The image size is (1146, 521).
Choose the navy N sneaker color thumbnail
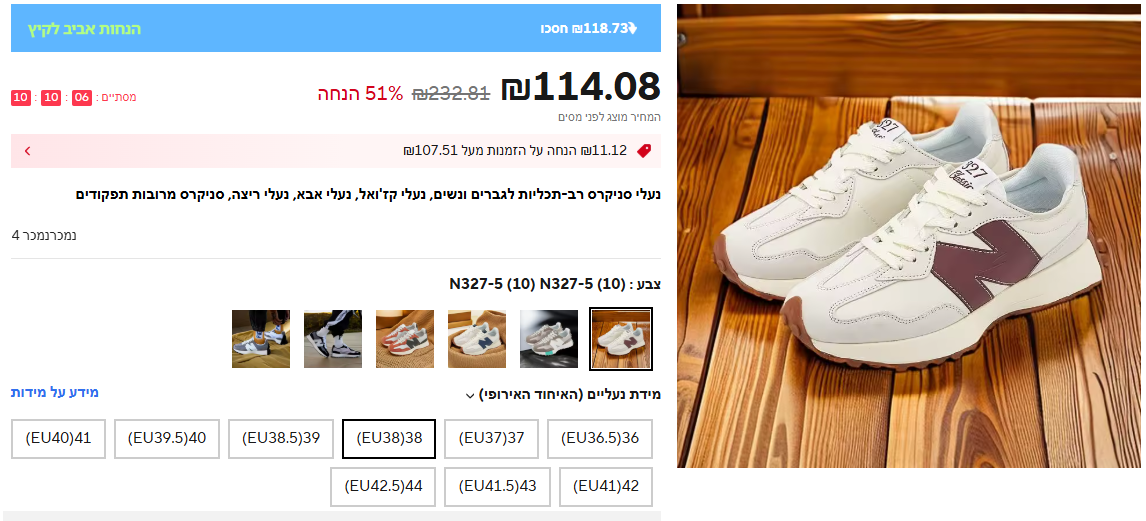[x=477, y=339]
